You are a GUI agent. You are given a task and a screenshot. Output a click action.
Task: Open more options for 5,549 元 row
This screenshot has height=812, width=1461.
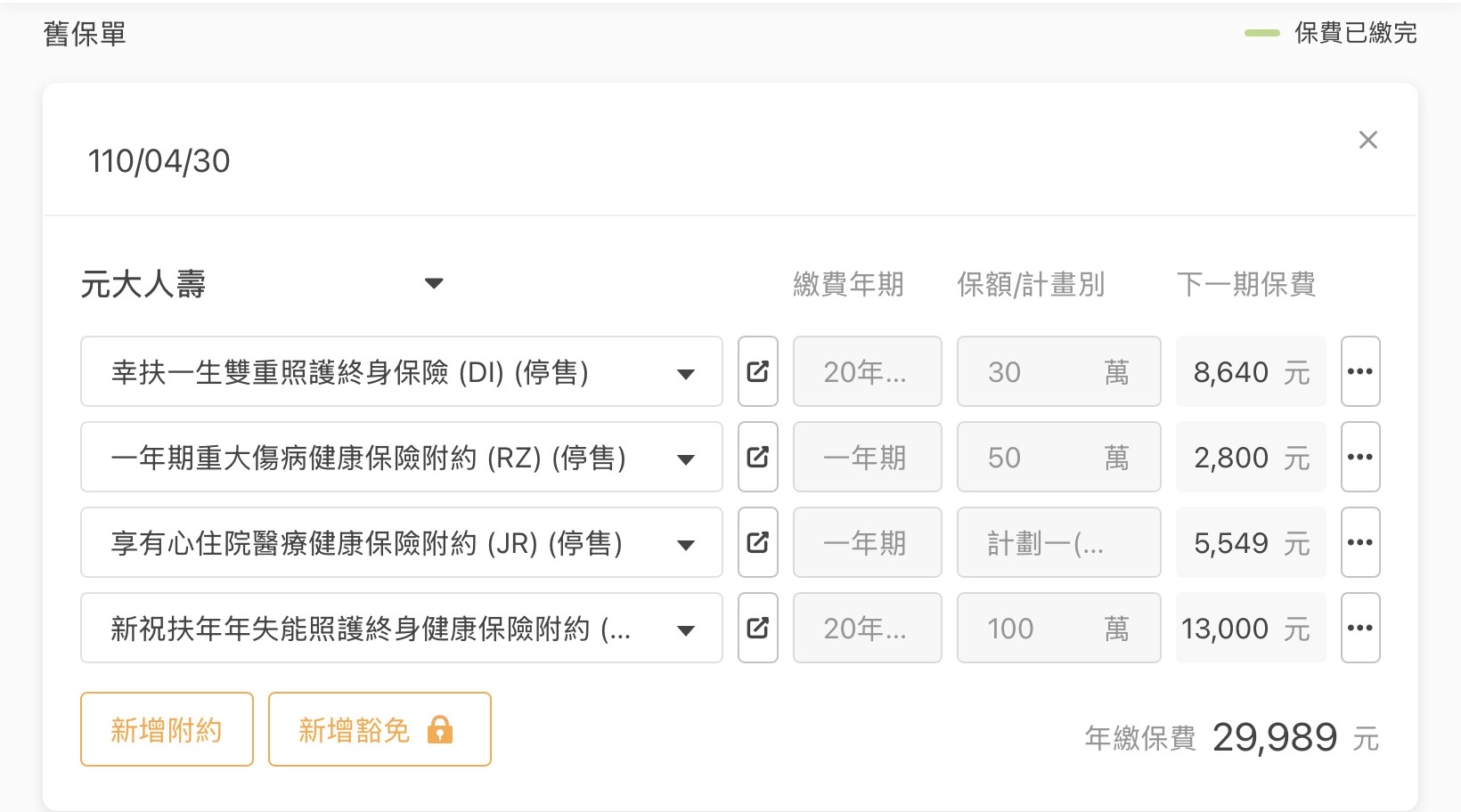point(1359,542)
